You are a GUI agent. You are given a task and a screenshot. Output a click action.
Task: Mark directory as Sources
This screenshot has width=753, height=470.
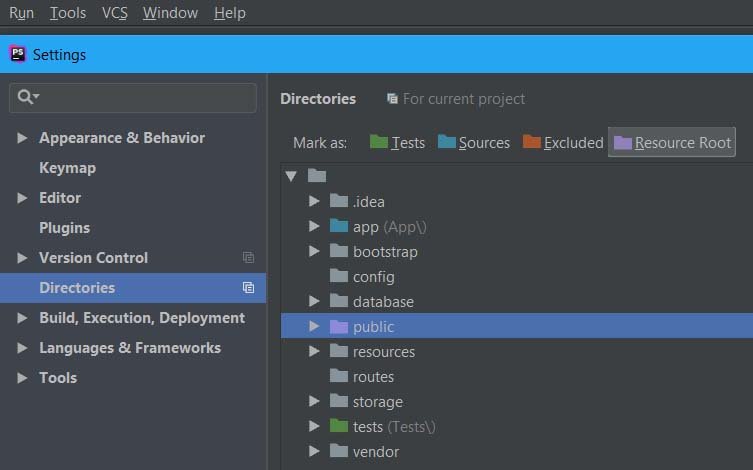pos(474,142)
